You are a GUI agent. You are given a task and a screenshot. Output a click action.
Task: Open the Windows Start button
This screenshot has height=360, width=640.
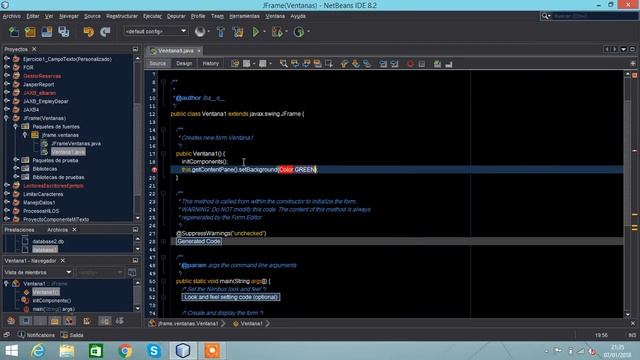[11, 351]
